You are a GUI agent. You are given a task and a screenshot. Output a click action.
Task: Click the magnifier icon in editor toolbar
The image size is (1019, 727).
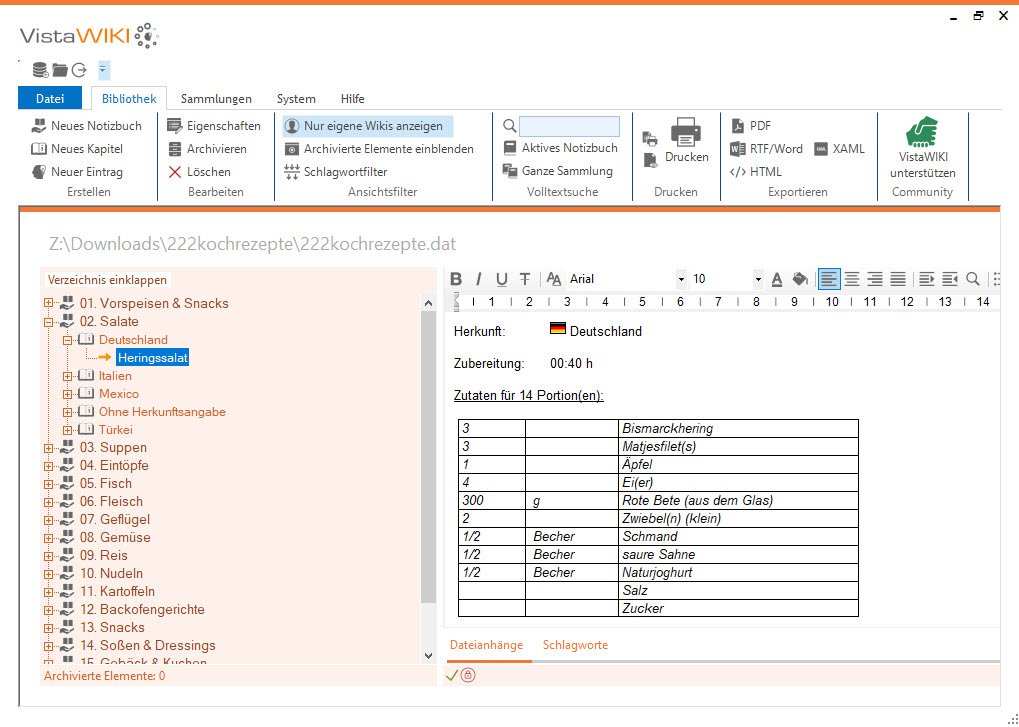click(972, 279)
